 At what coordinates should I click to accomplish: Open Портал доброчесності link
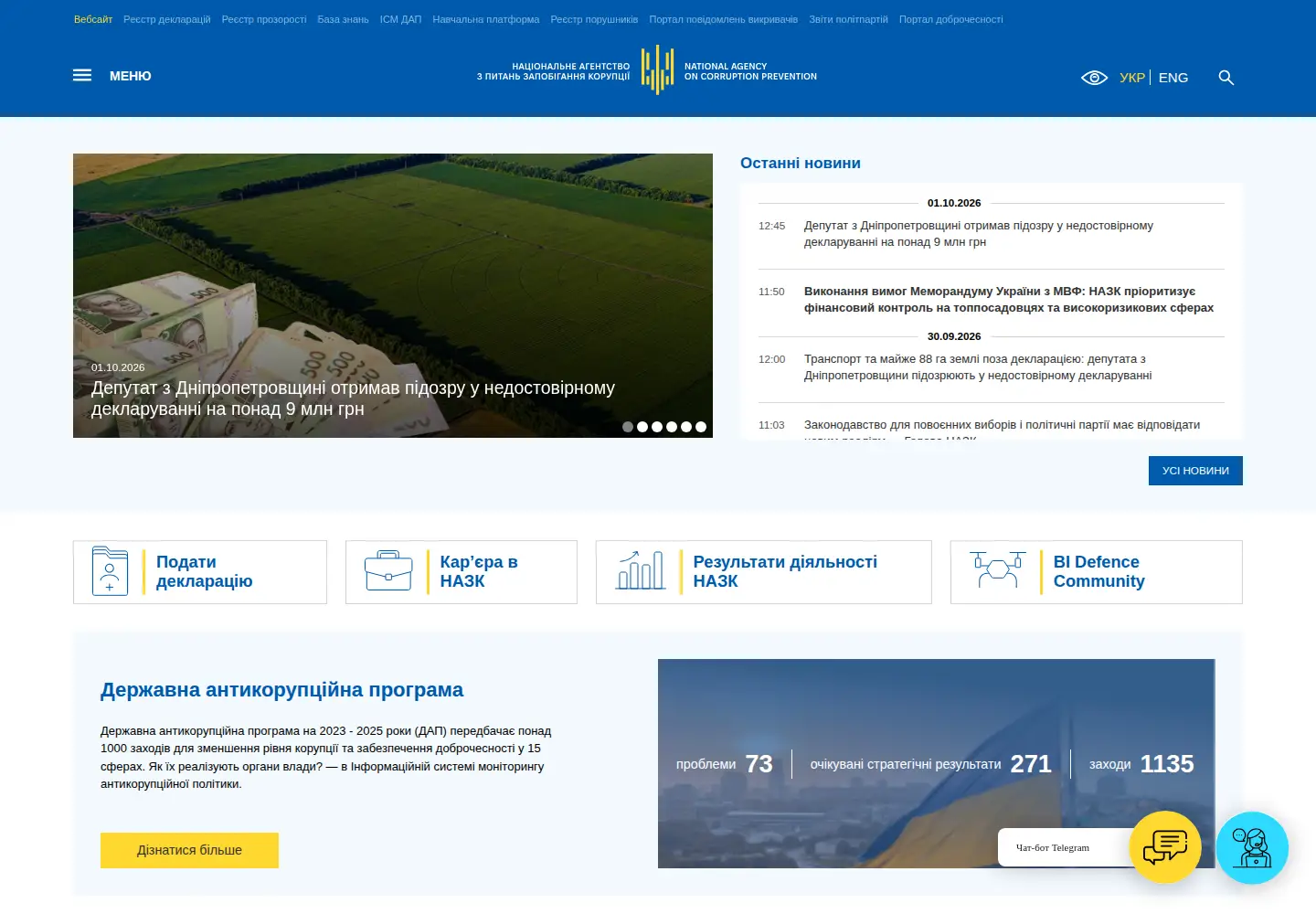tap(951, 19)
